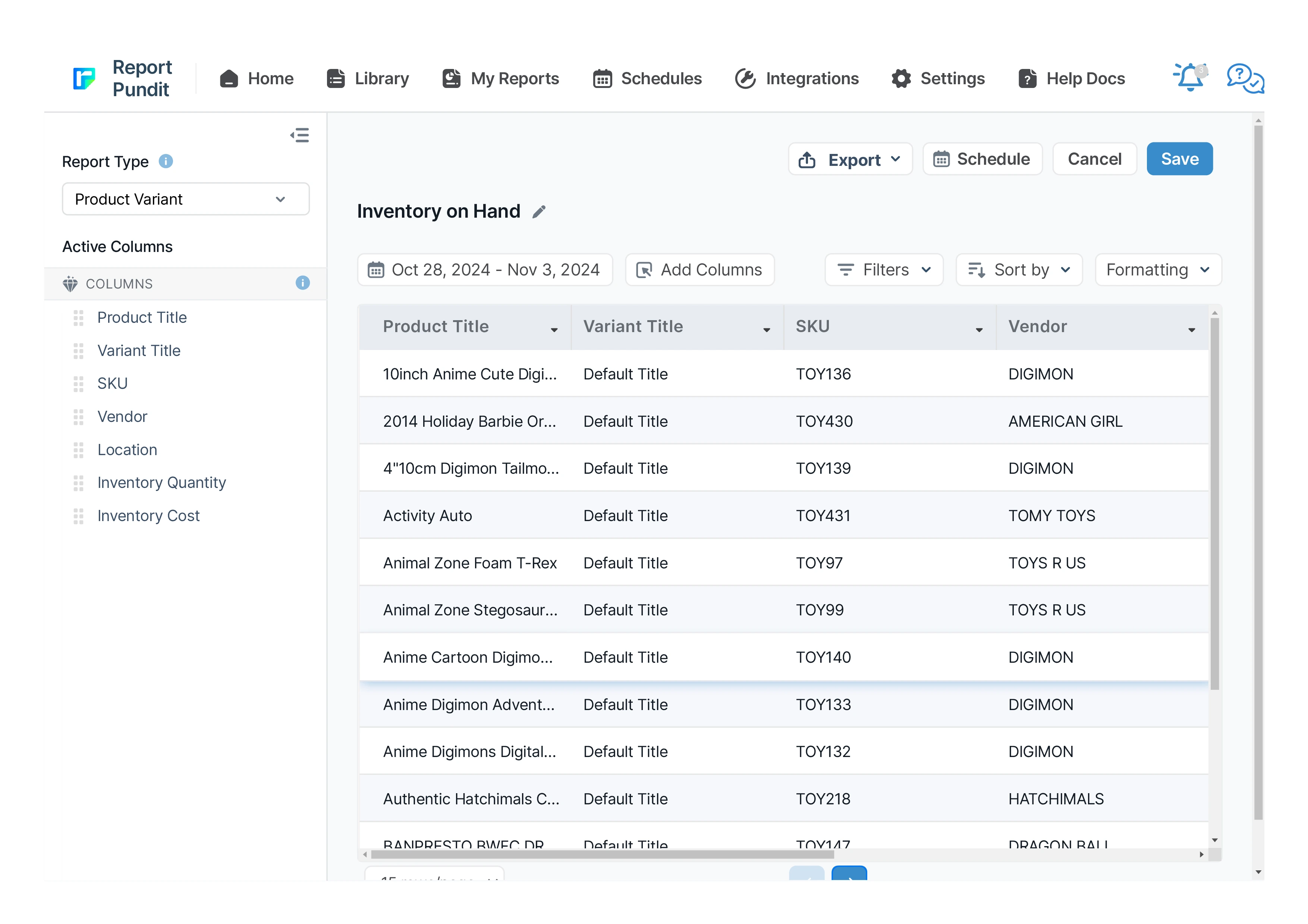Open the Vendor column header menu arrow
Viewport: 1308px width, 924px height.
(1192, 330)
